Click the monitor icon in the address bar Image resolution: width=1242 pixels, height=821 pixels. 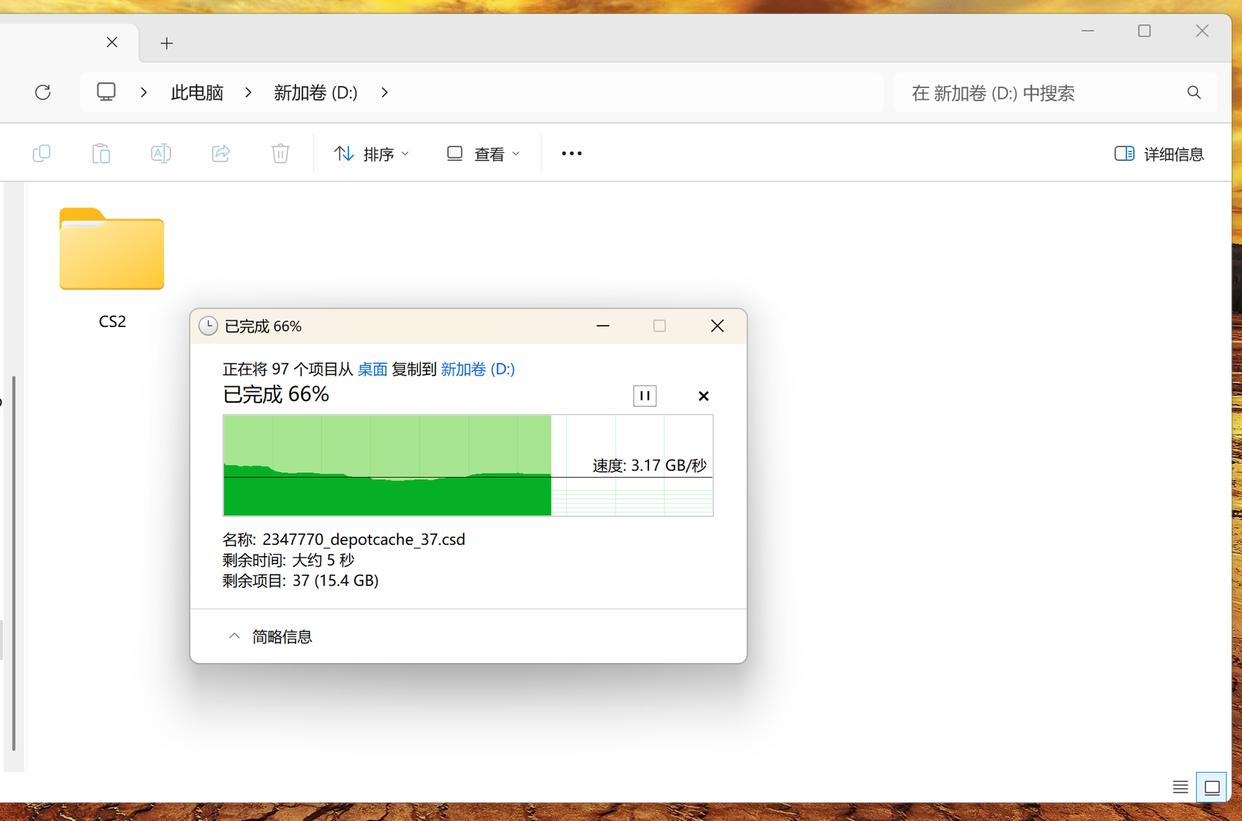pos(106,92)
